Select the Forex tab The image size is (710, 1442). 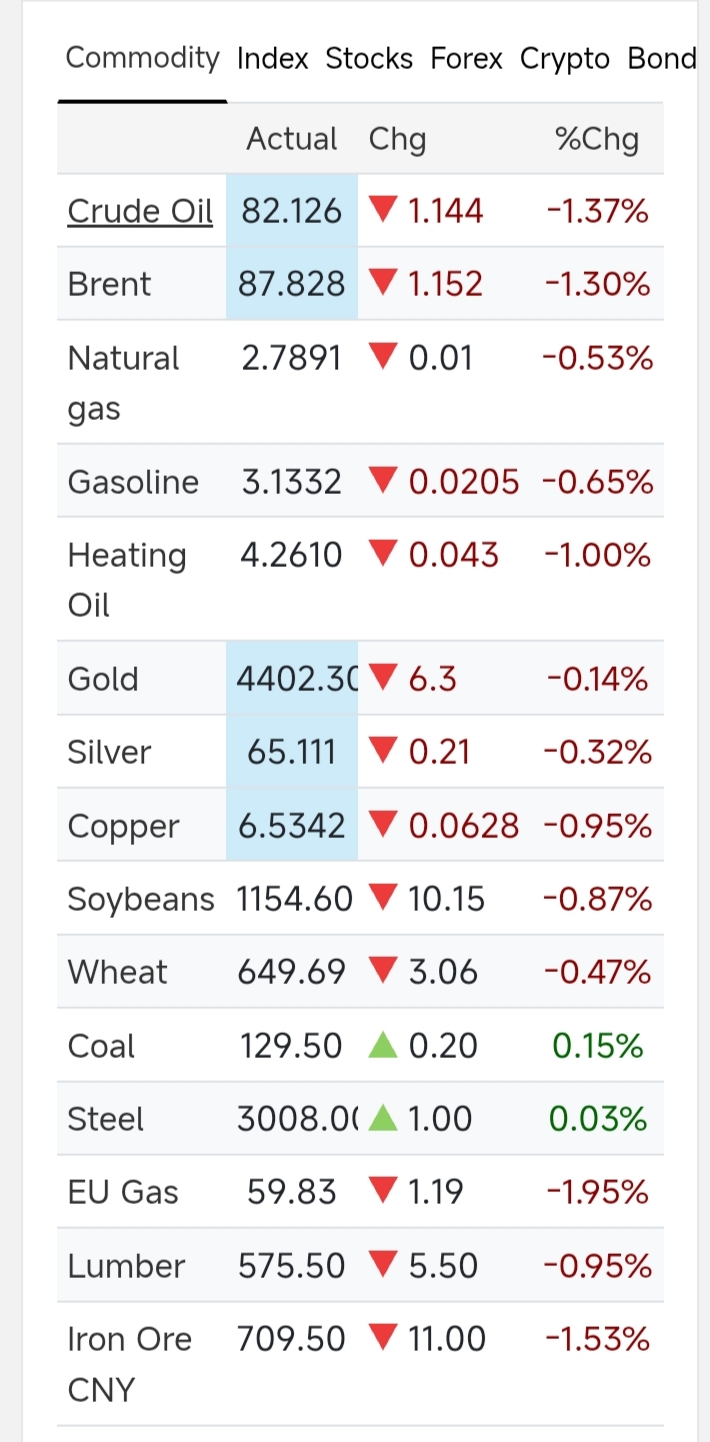point(466,59)
